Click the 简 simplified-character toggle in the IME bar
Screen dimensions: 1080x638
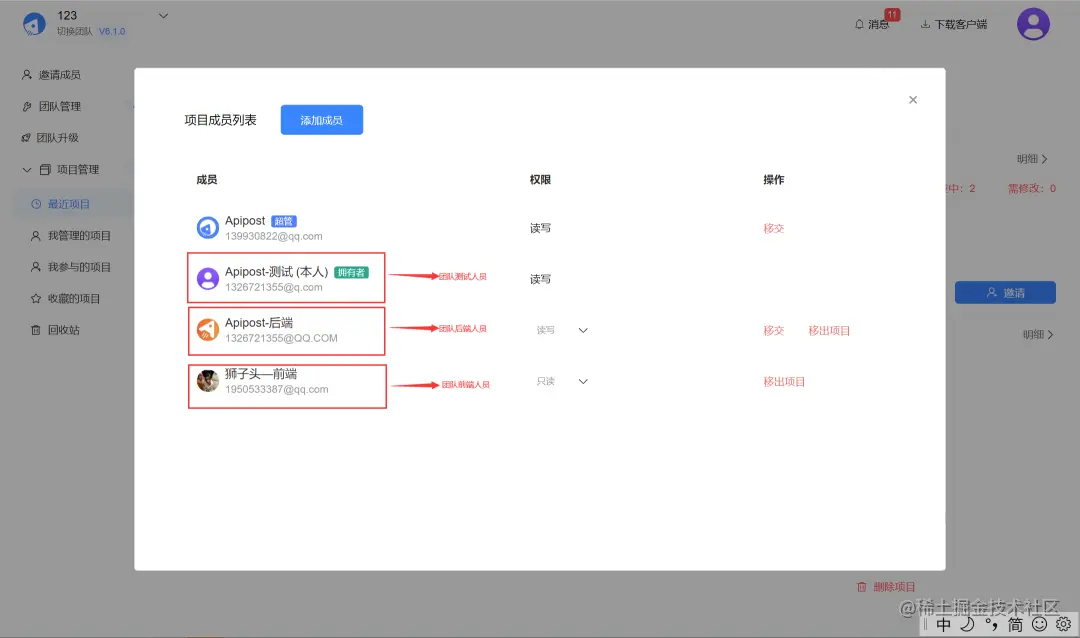pos(1015,624)
